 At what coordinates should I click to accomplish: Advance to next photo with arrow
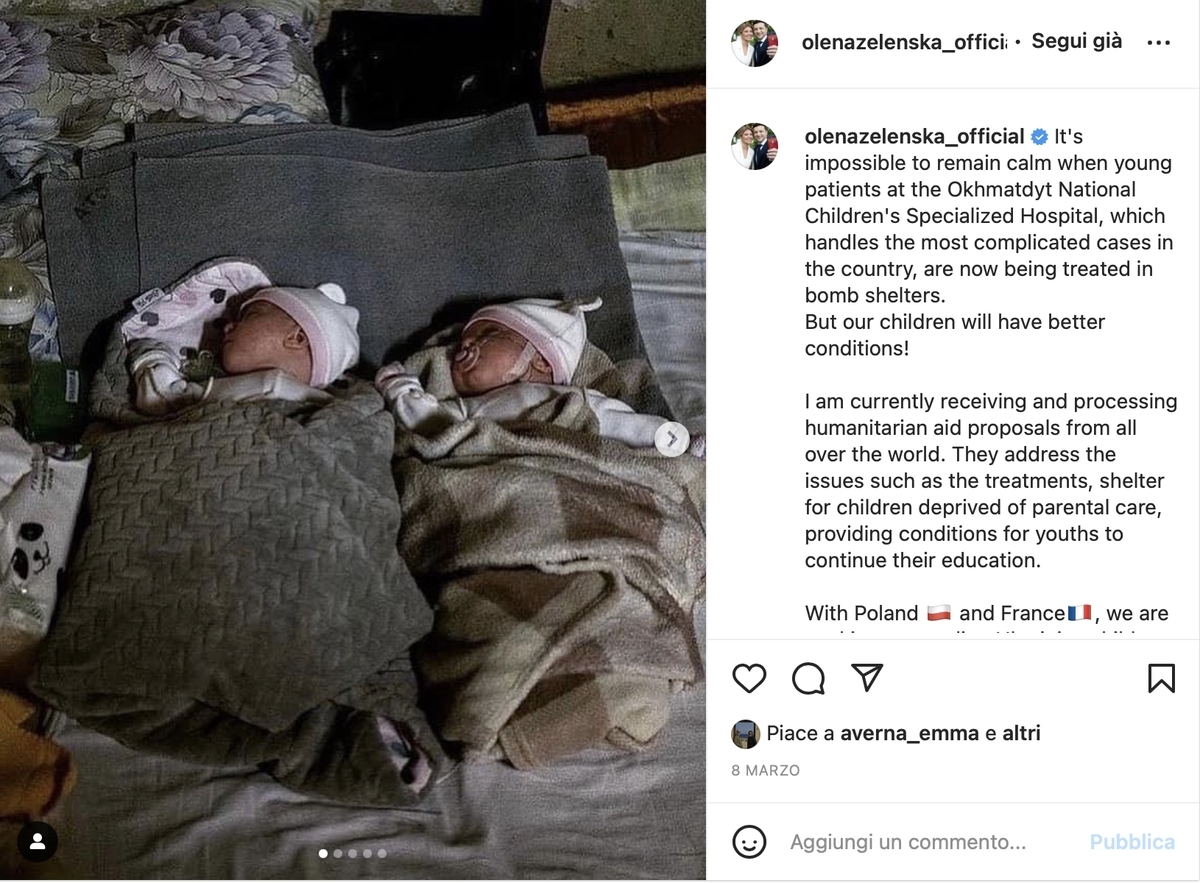click(672, 438)
